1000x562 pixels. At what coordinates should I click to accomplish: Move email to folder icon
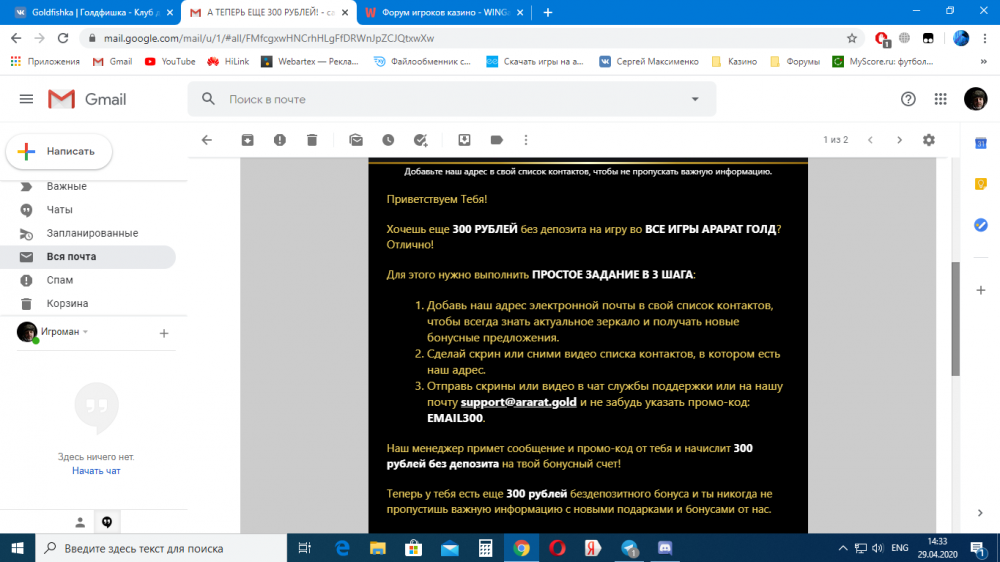(464, 140)
